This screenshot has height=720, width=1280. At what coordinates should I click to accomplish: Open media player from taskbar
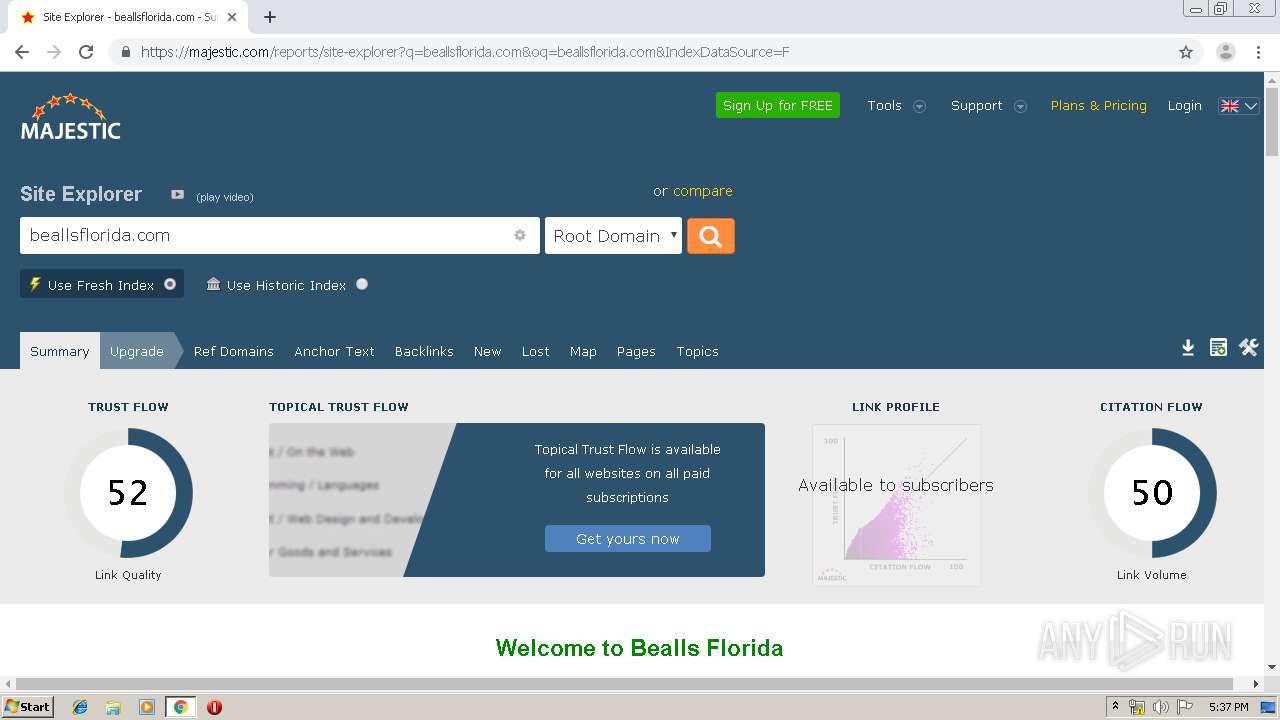coord(147,707)
